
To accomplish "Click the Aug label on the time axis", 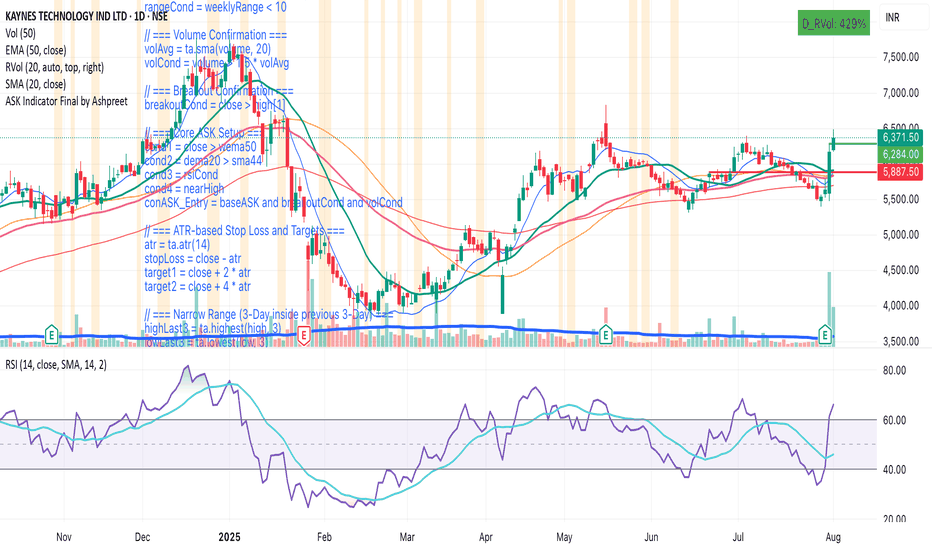I will click(x=833, y=537).
